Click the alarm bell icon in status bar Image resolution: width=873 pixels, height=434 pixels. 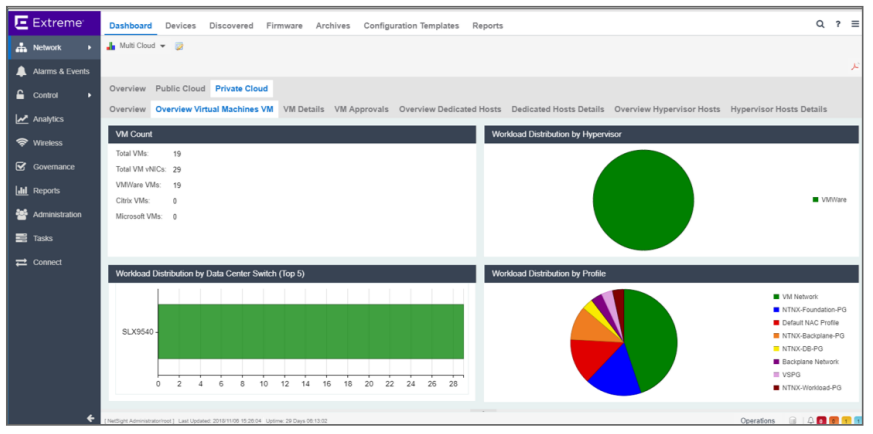click(x=811, y=421)
